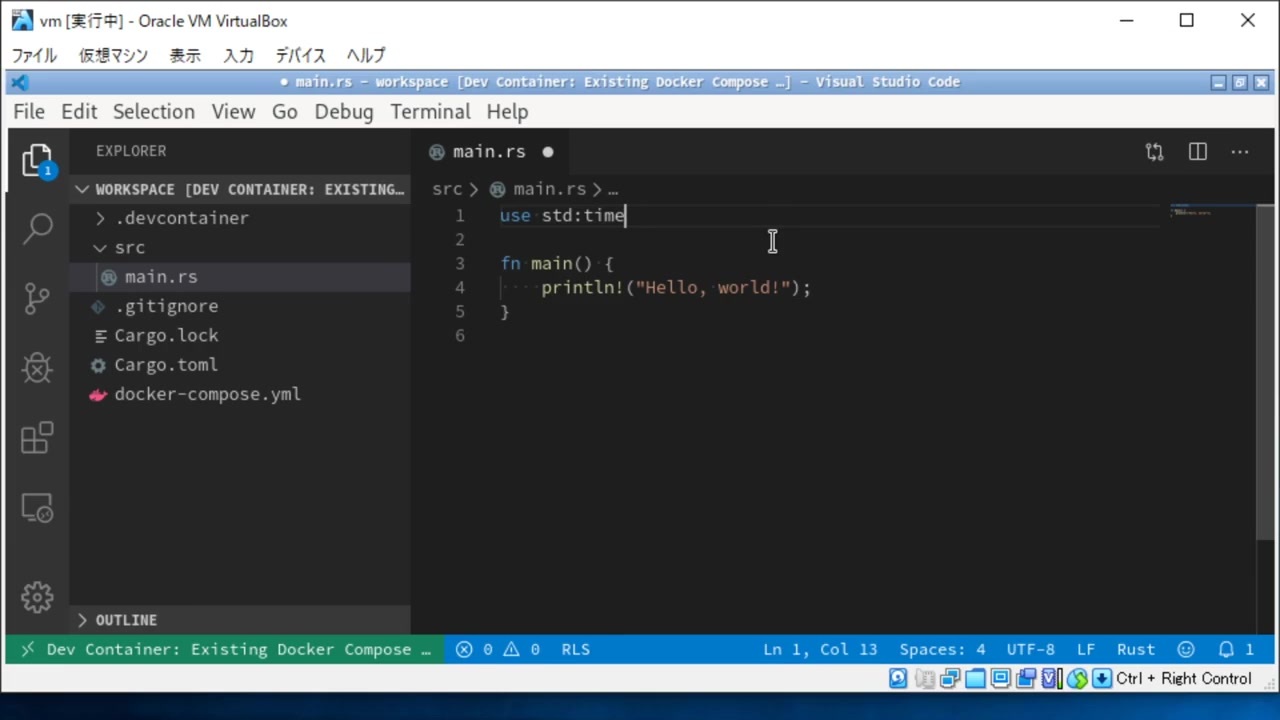
Task: Change language mode Rust
Action: point(1136,649)
